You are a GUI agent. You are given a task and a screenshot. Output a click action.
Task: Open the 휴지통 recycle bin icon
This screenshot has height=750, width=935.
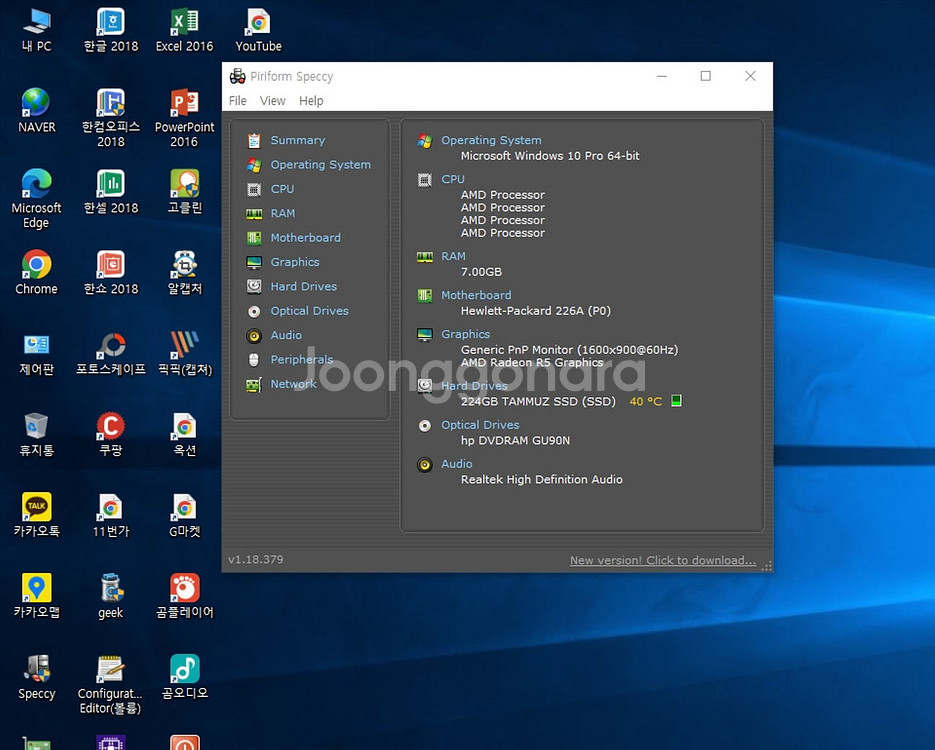click(x=37, y=435)
